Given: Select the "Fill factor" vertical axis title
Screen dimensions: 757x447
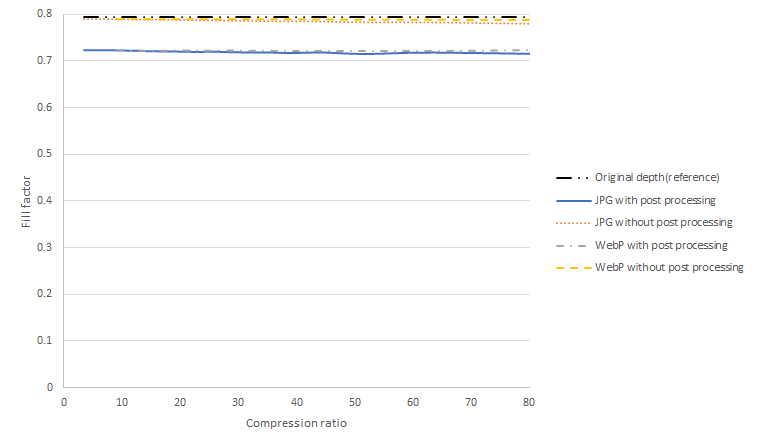Looking at the screenshot, I should 27,201.
